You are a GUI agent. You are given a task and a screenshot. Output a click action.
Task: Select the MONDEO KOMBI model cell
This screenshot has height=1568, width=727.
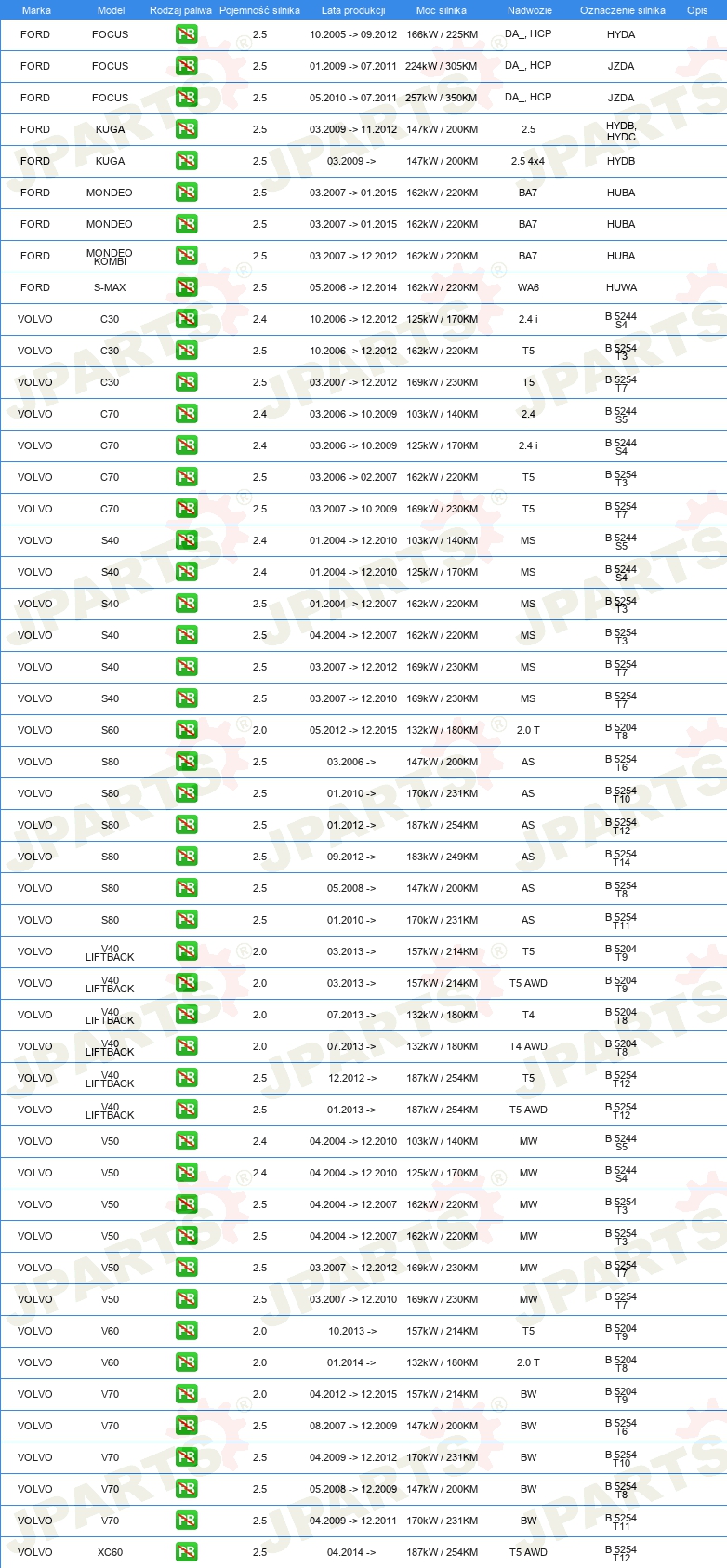point(110,257)
